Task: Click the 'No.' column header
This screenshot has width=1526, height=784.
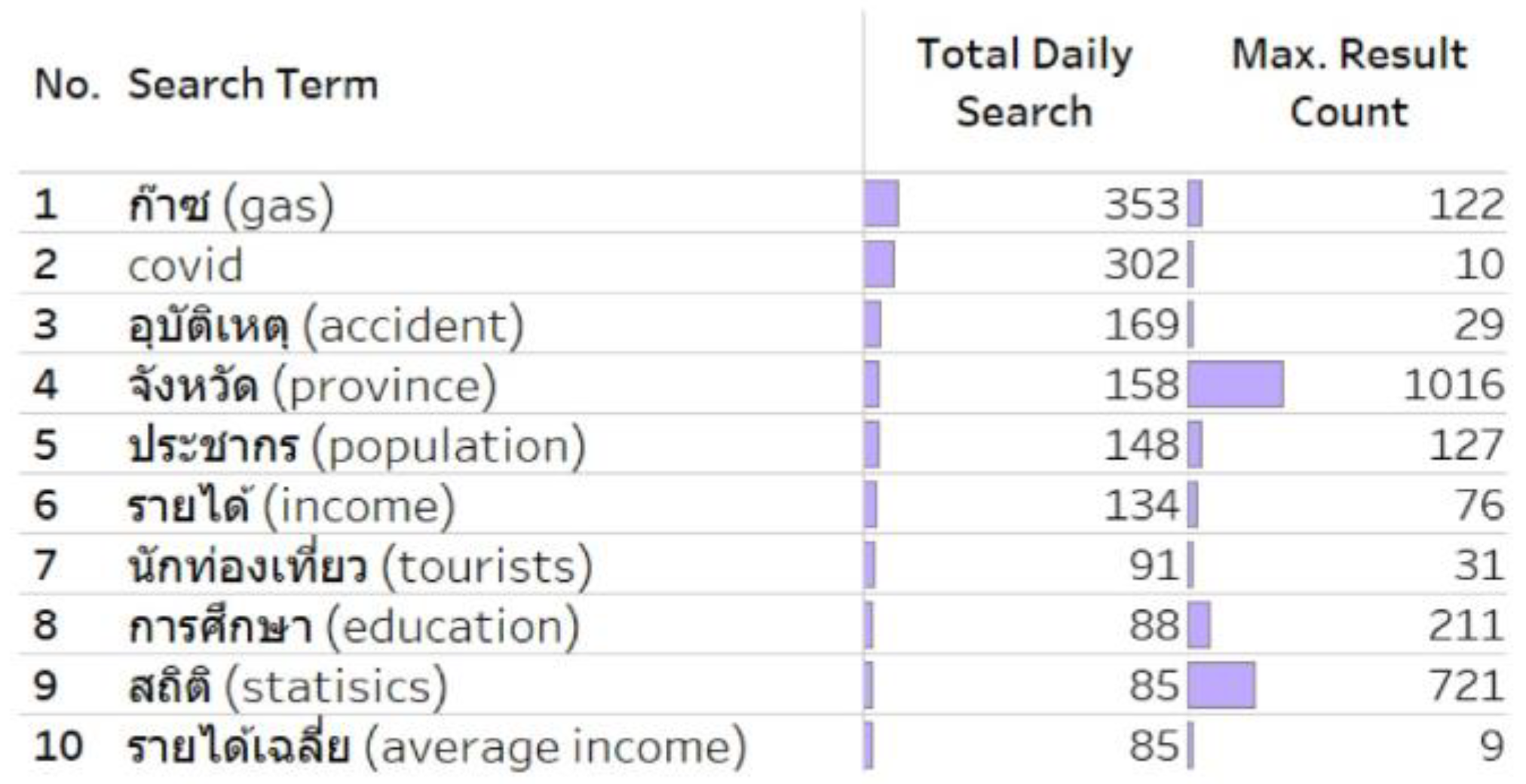Action: coord(66,84)
